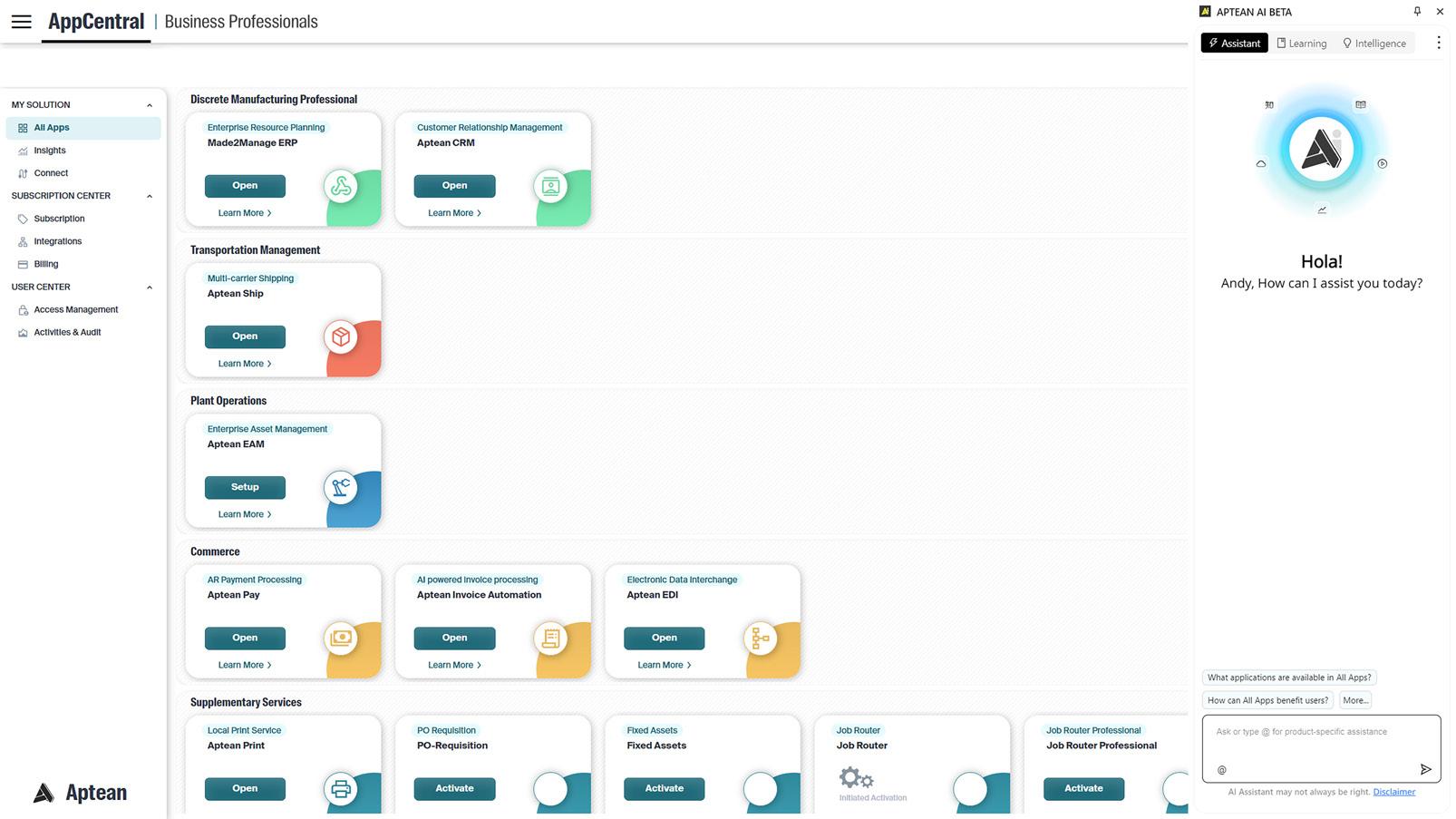Image resolution: width=1456 pixels, height=819 pixels.
Task: Send the AI assistant message
Action: tap(1425, 769)
